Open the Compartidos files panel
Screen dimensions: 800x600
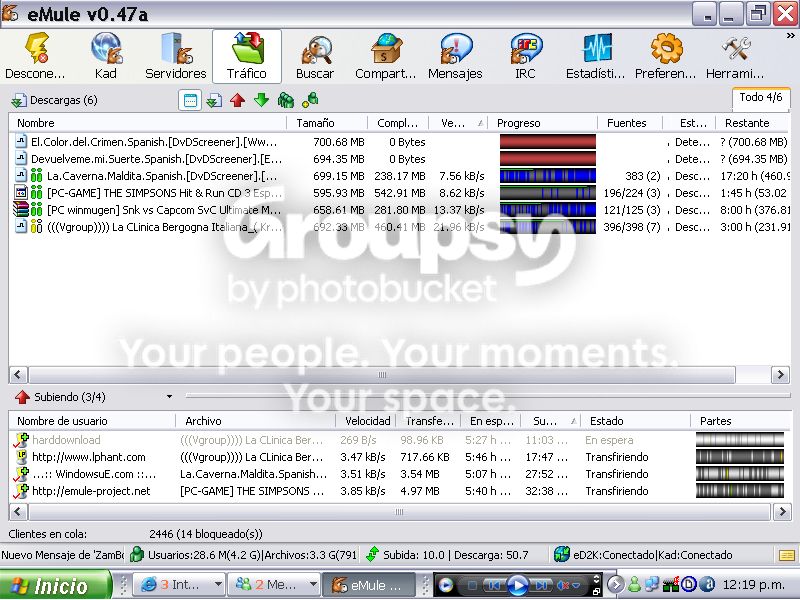(x=386, y=56)
